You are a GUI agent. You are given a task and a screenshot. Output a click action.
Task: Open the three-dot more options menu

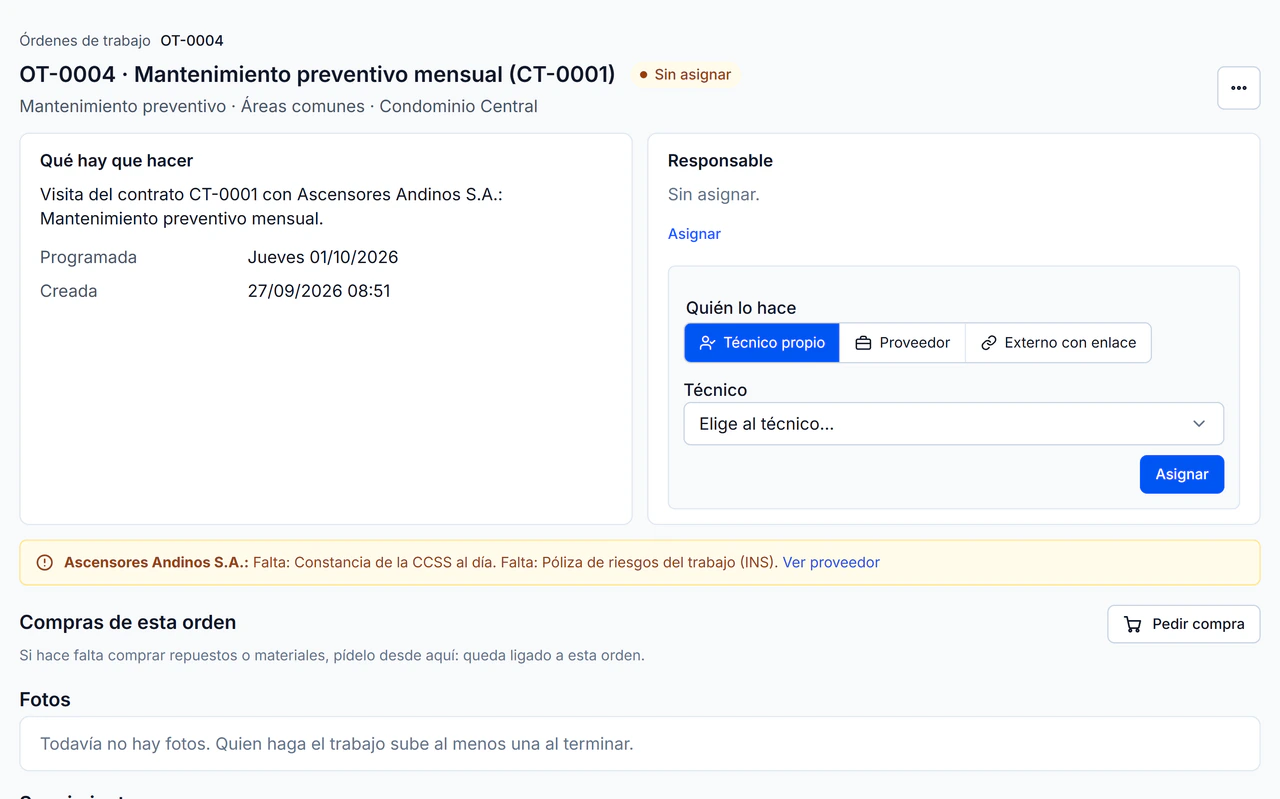pyautogui.click(x=1238, y=88)
